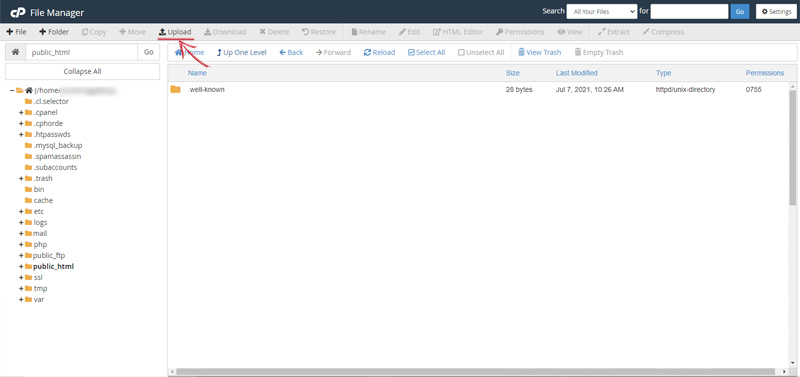The height and width of the screenshot is (377, 800).
Task: Navigate Back
Action: (291, 52)
